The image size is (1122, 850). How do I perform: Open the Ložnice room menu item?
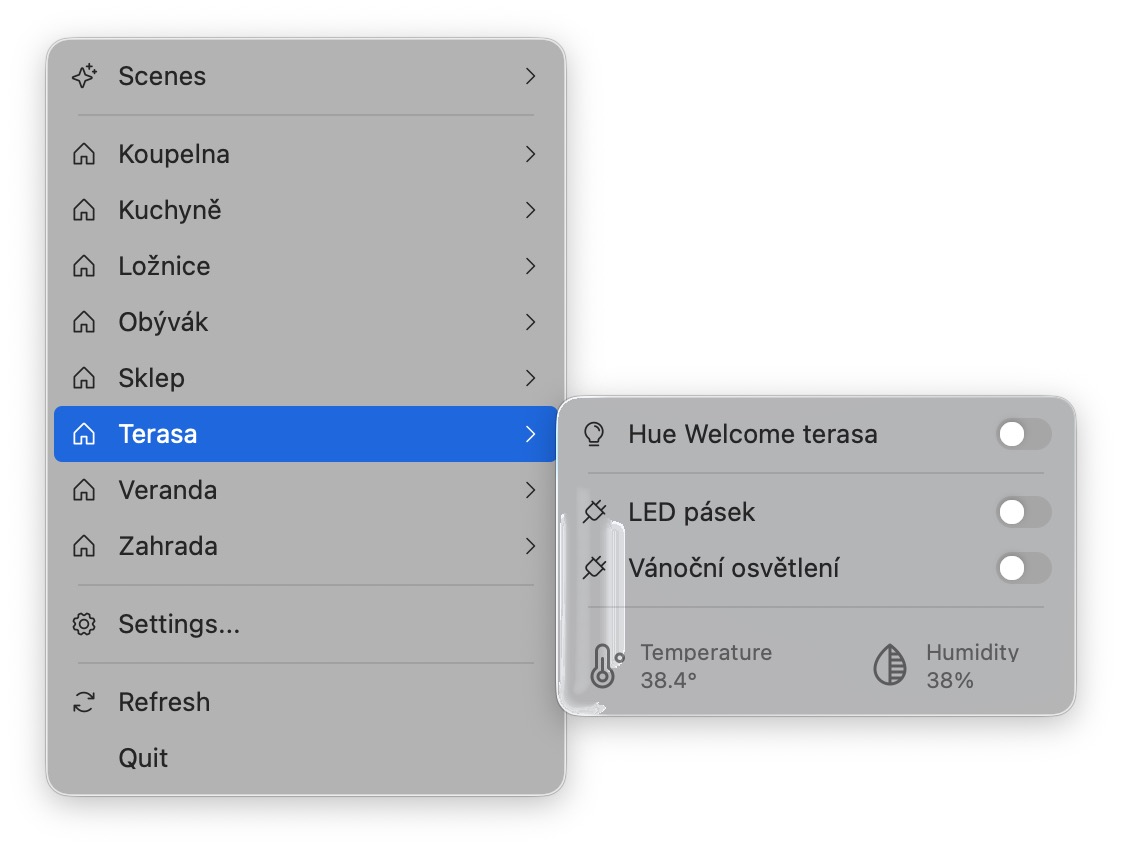[x=164, y=267]
